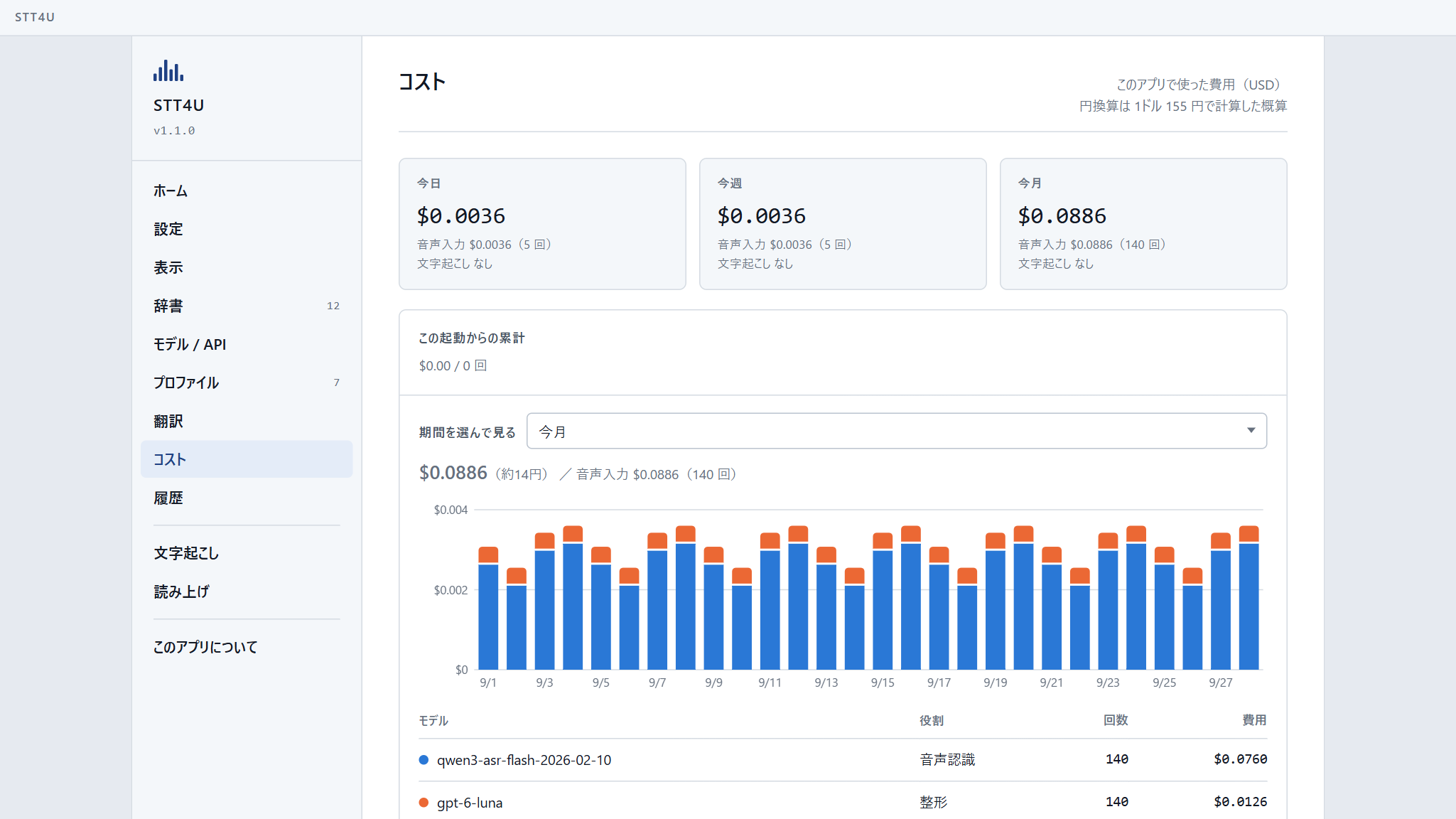
Task: Click the 今月 cost summary card
Action: [x=1143, y=224]
